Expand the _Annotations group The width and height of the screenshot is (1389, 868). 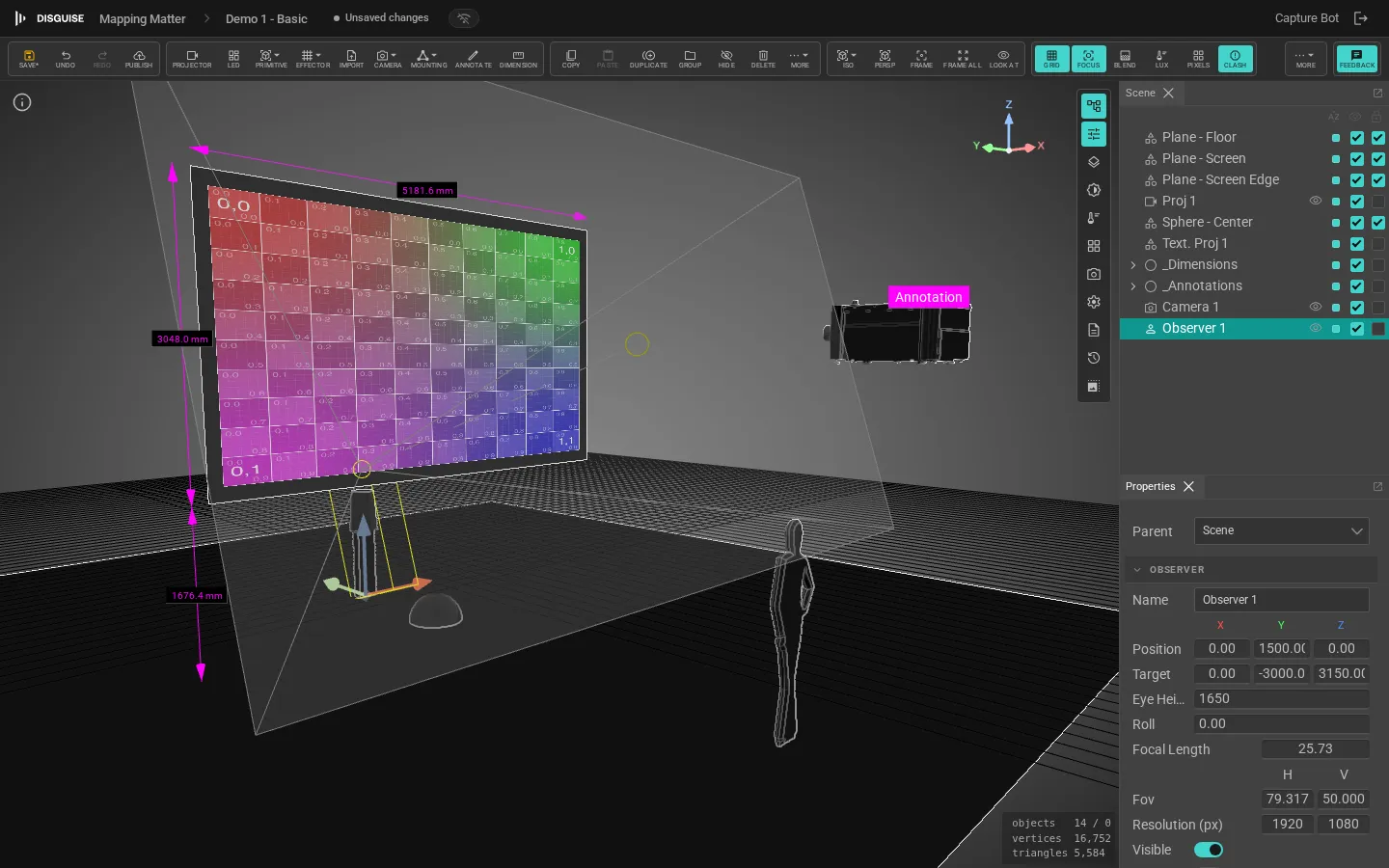[x=1133, y=286]
